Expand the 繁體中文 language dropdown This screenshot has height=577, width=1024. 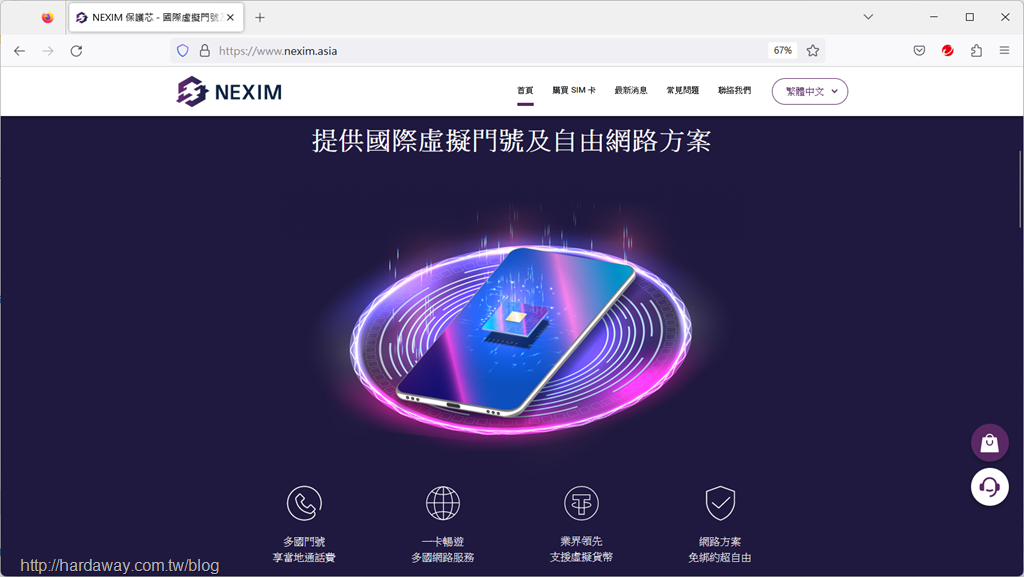point(810,91)
